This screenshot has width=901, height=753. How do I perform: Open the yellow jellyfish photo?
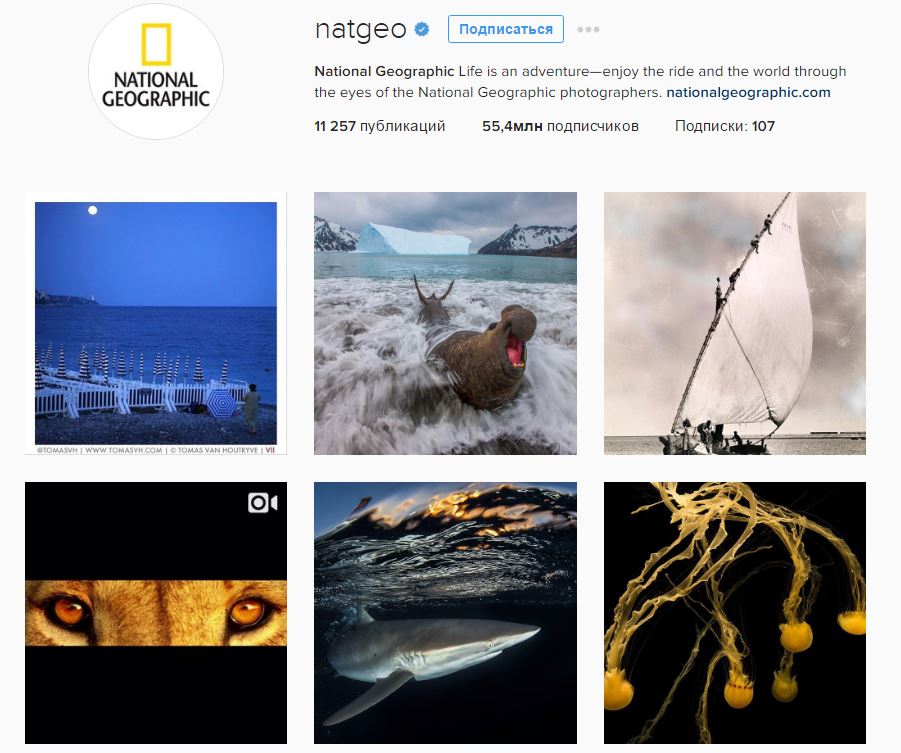coord(735,613)
